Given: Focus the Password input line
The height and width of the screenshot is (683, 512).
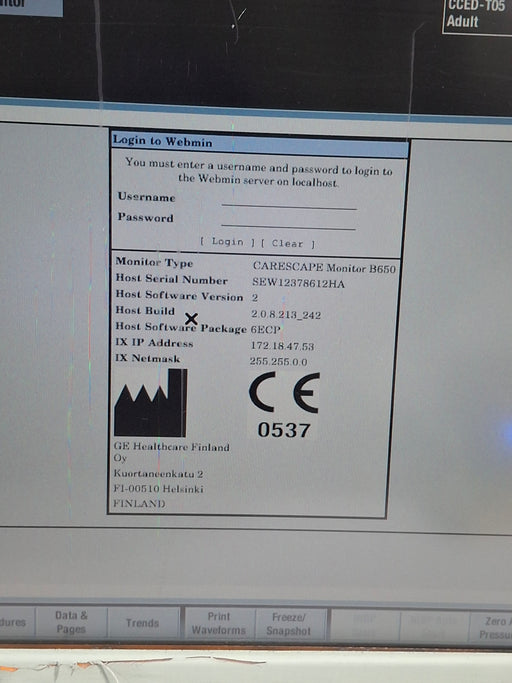Looking at the screenshot, I should [288, 222].
